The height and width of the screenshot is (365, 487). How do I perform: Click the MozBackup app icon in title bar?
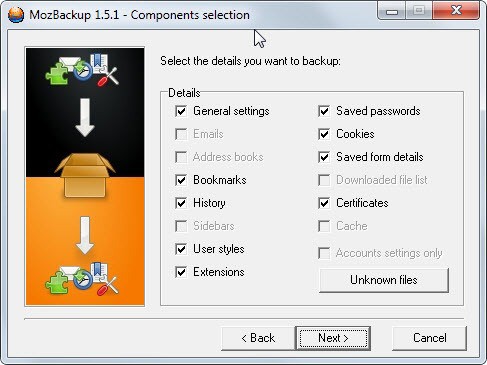point(16,15)
